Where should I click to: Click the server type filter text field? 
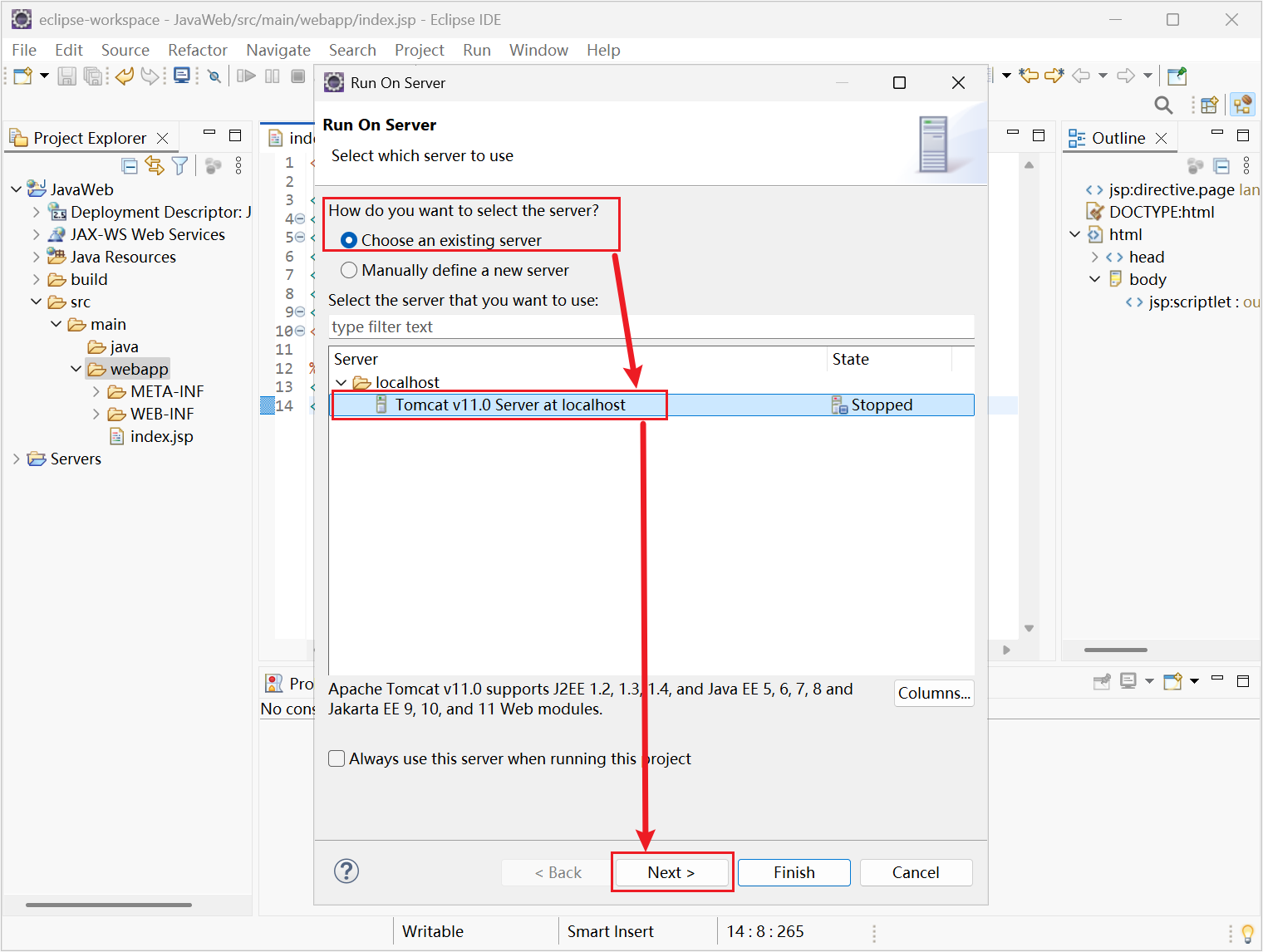click(x=651, y=326)
